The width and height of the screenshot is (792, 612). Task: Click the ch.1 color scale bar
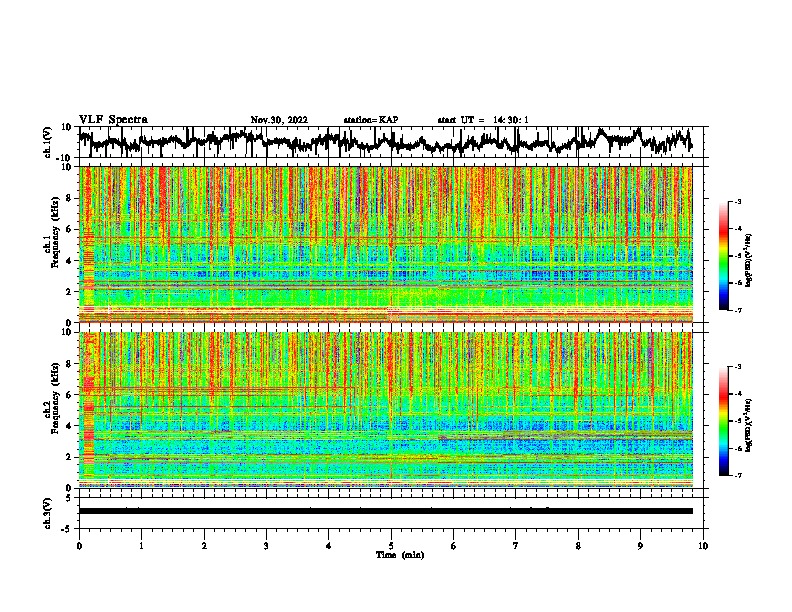pyautogui.click(x=723, y=256)
